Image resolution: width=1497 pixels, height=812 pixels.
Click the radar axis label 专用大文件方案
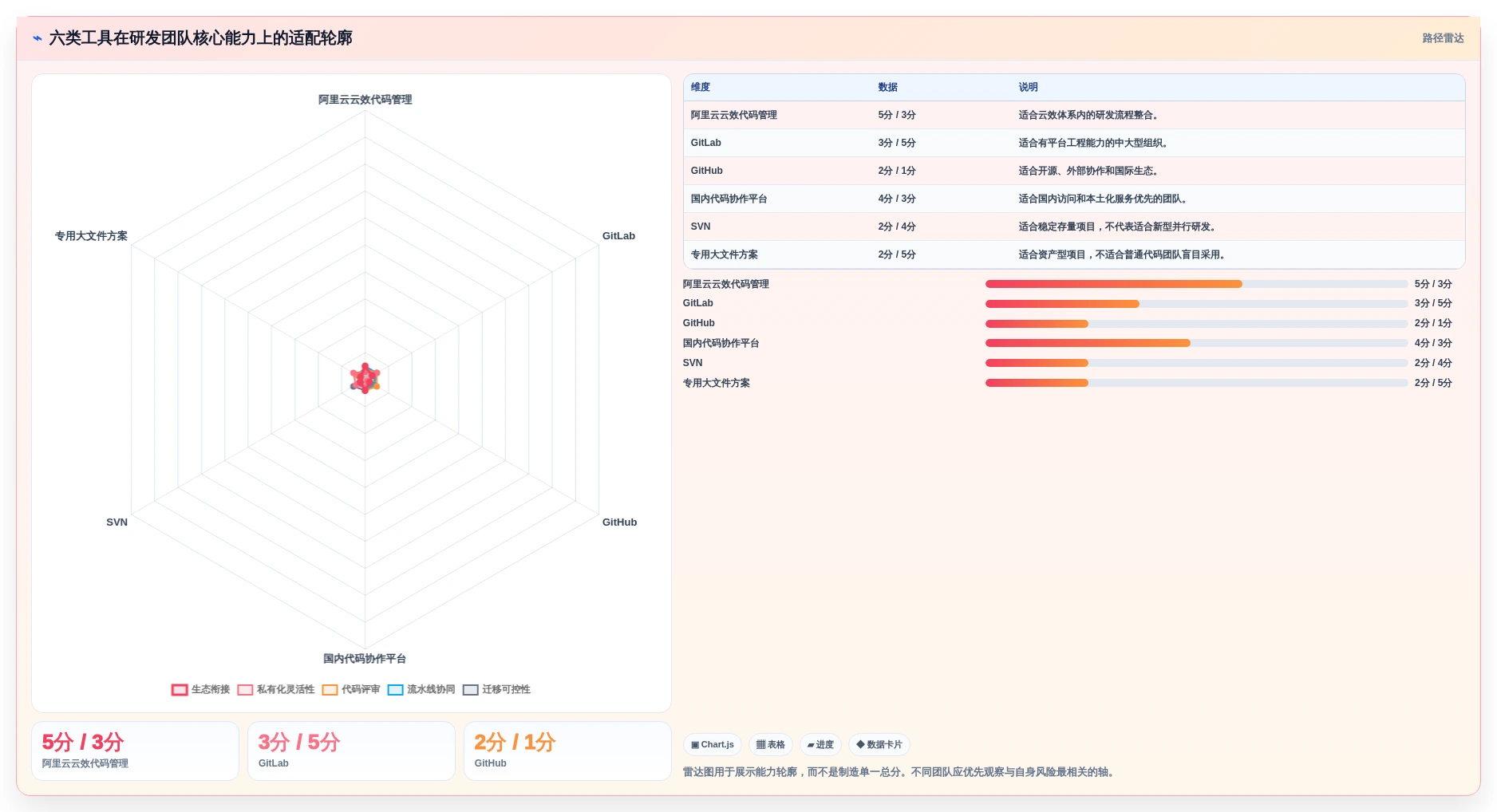pos(91,236)
